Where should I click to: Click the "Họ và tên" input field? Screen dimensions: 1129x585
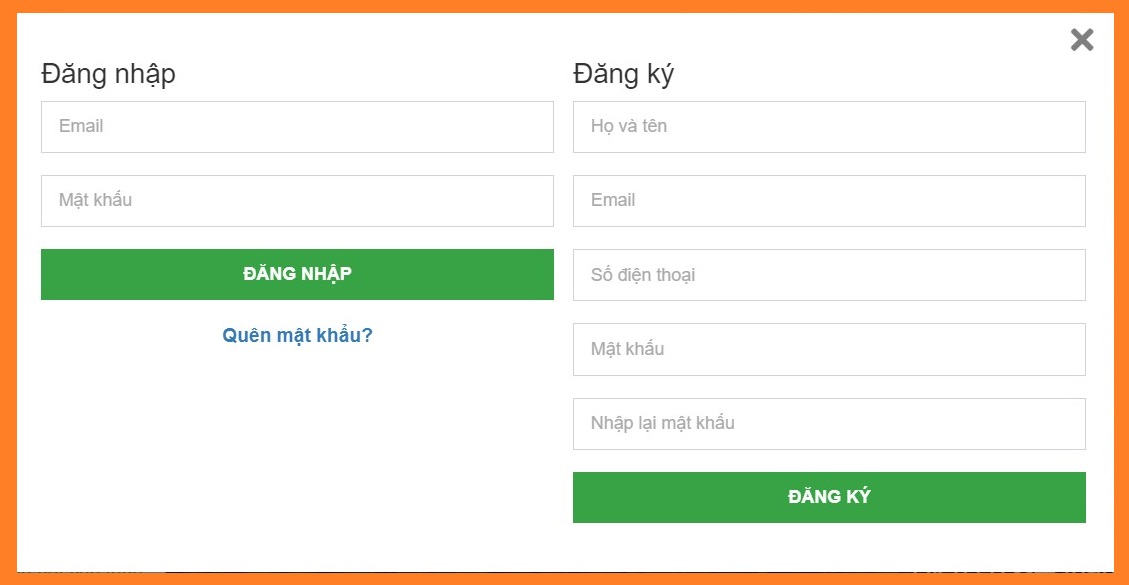pos(829,127)
